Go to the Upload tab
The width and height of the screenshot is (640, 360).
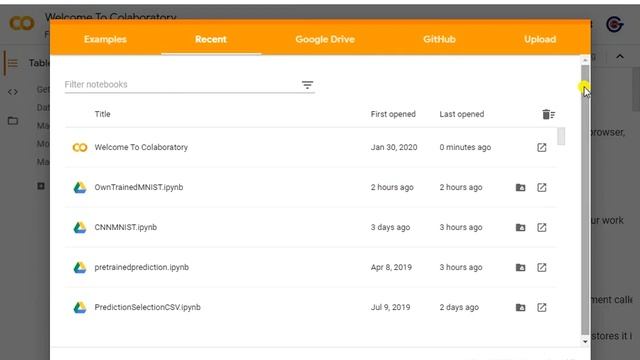point(540,39)
